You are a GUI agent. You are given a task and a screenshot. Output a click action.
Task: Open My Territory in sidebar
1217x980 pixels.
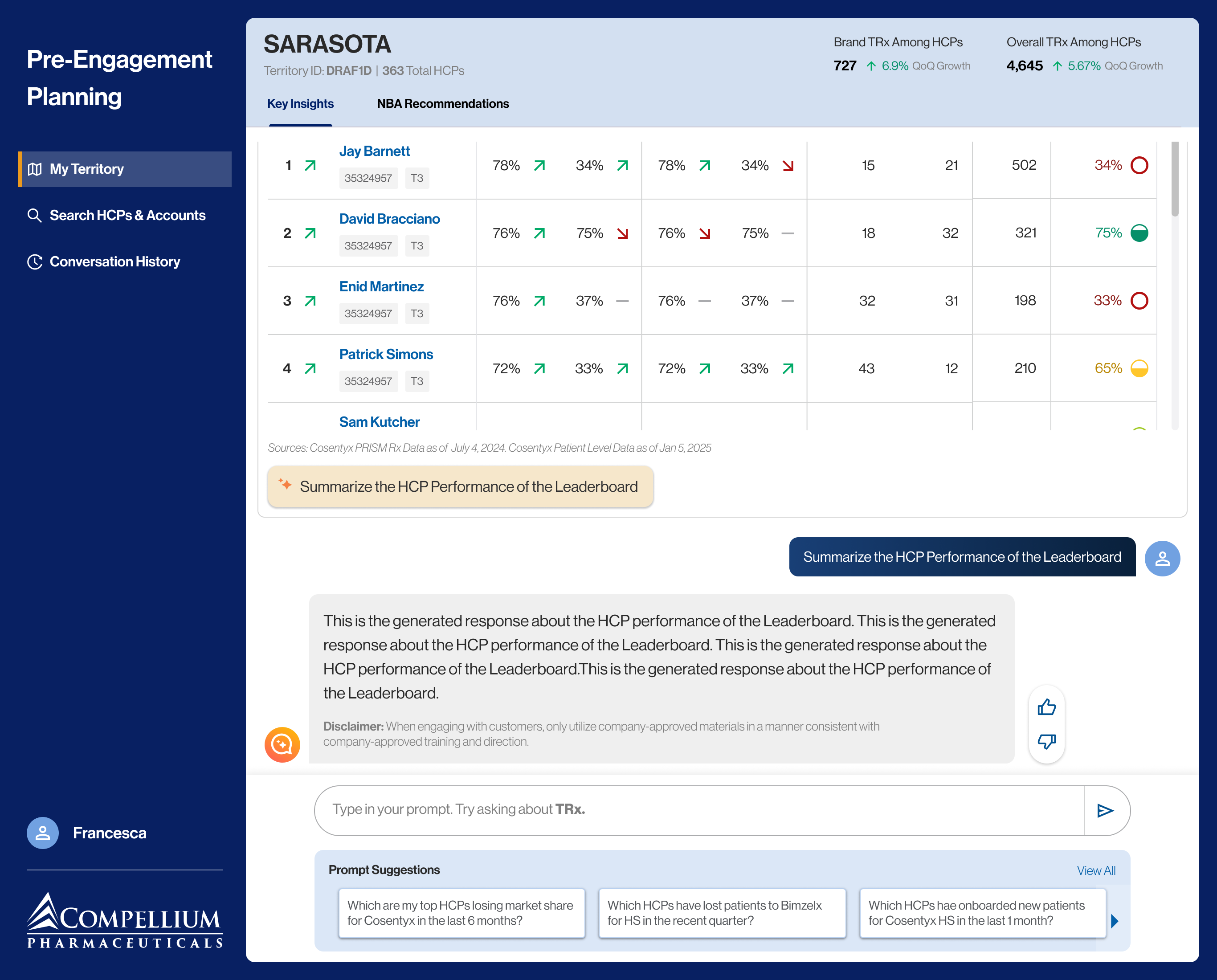(125, 169)
